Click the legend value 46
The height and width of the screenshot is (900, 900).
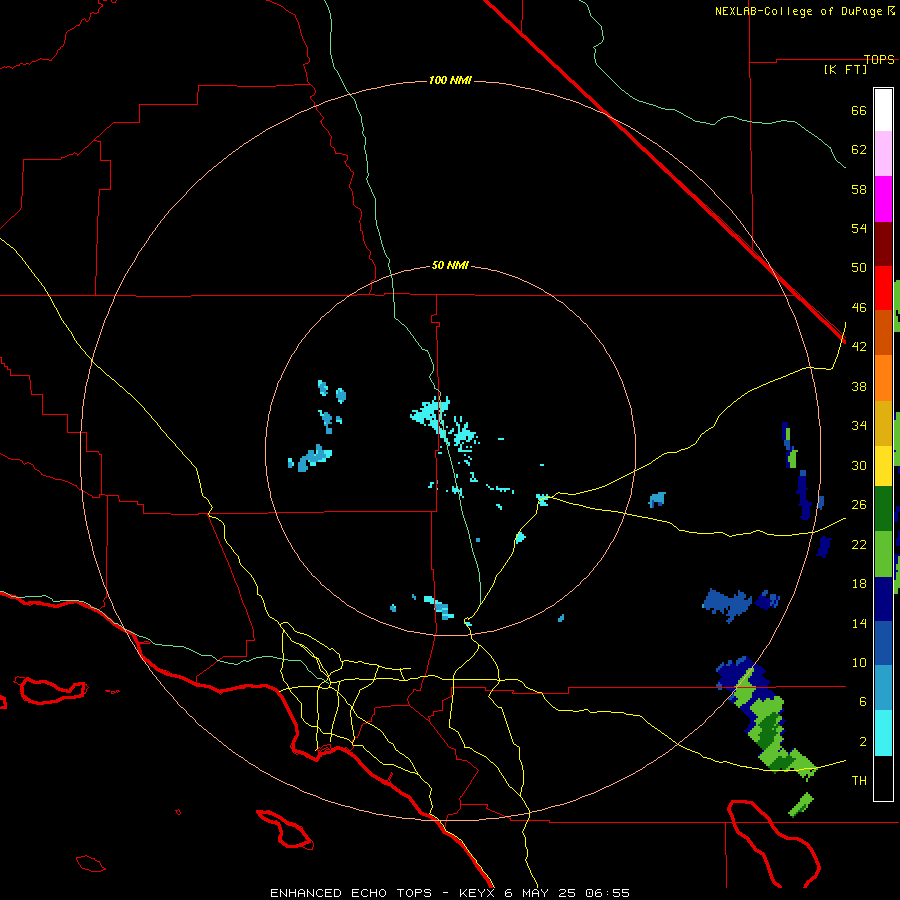coord(859,308)
